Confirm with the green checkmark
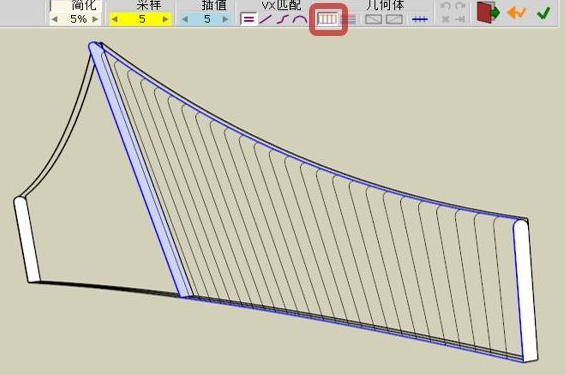The height and width of the screenshot is (375, 566). [543, 13]
